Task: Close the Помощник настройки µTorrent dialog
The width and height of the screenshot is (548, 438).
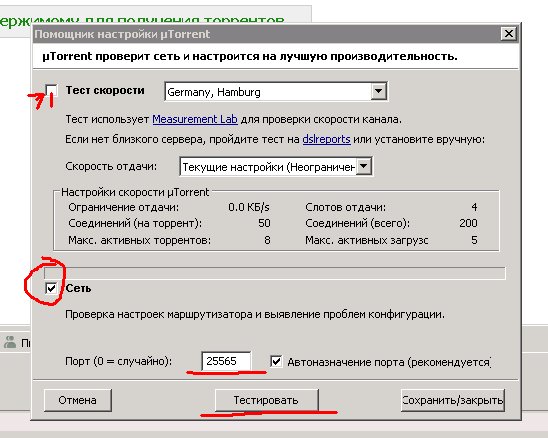Action: [x=509, y=34]
